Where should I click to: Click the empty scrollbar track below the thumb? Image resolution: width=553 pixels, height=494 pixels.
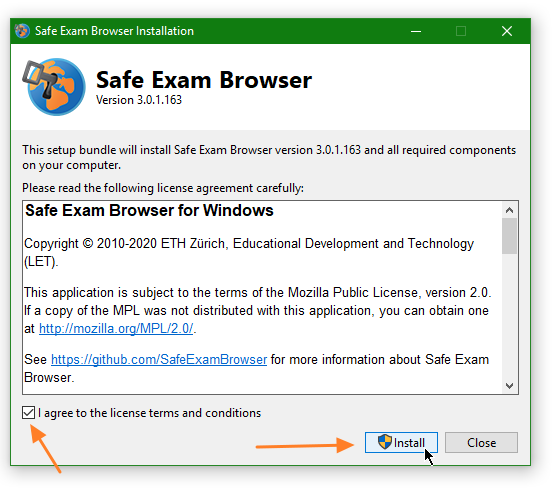click(x=509, y=316)
